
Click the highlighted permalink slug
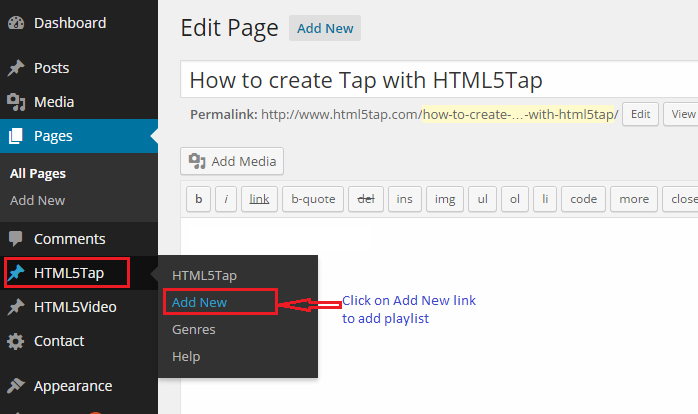pyautogui.click(x=519, y=114)
